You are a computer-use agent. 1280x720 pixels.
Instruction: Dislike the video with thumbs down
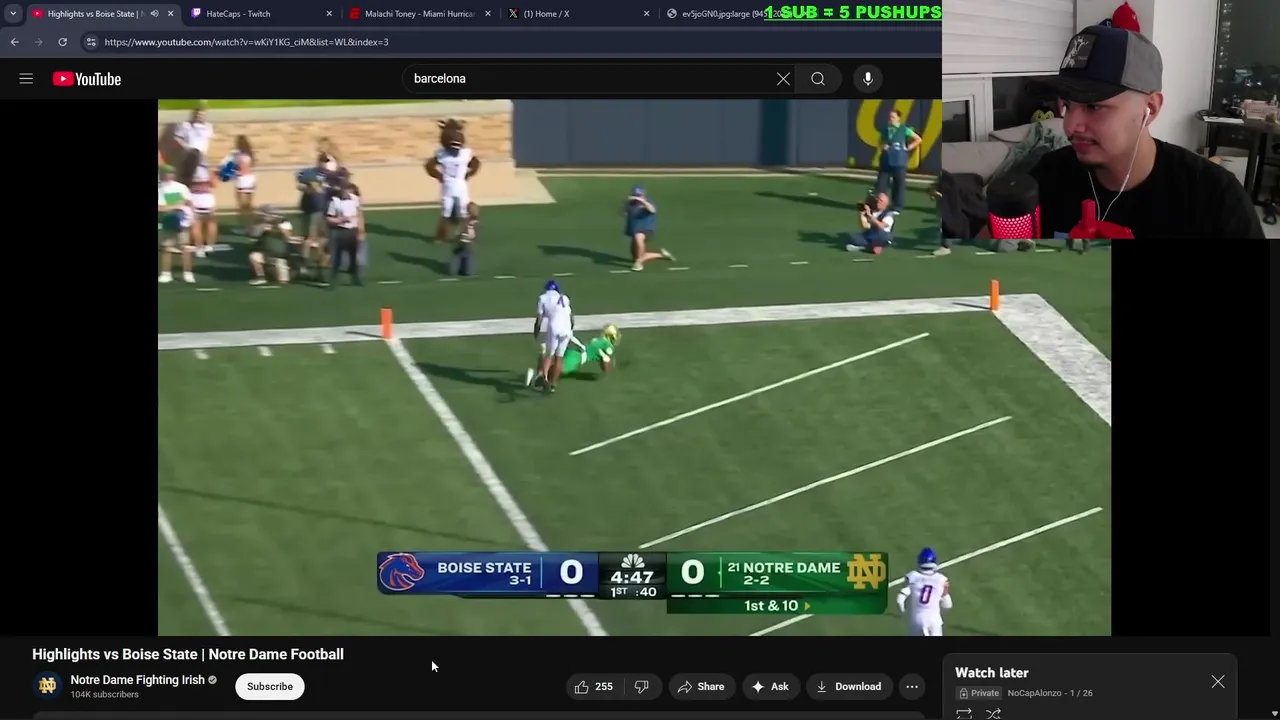coord(642,687)
